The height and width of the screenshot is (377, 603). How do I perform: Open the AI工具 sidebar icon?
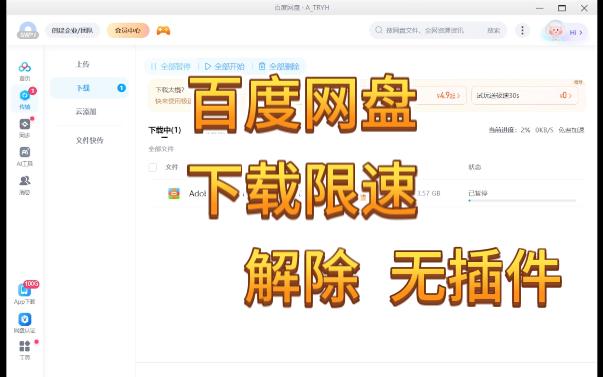pos(25,152)
